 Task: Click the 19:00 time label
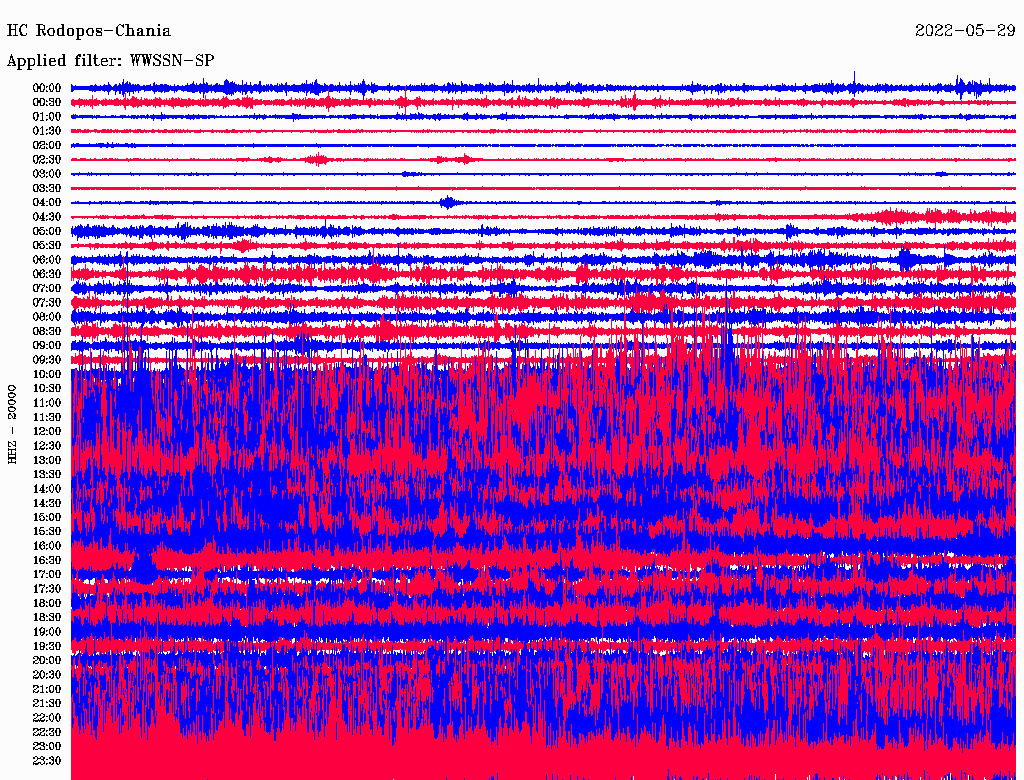[47, 632]
